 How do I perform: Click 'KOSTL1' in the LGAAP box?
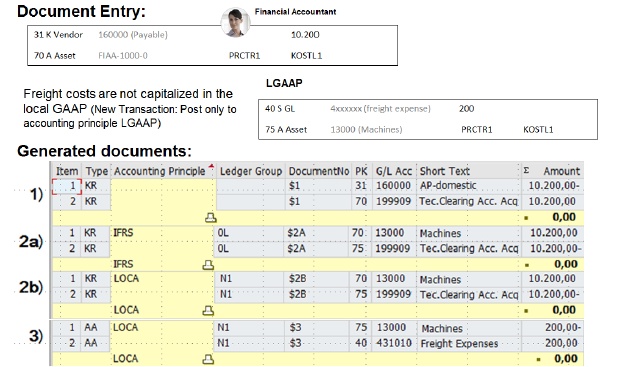tap(538, 130)
